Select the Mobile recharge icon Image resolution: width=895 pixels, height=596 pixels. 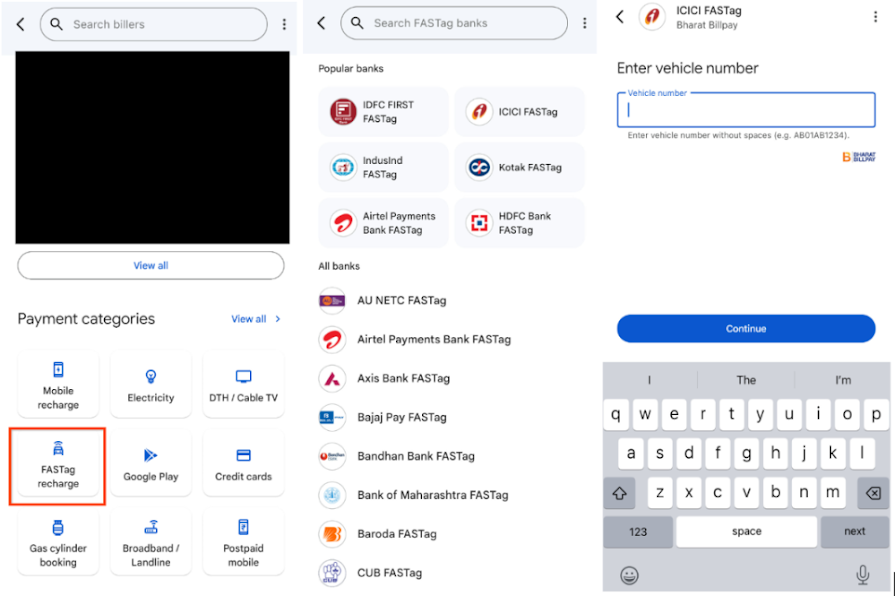(x=58, y=370)
